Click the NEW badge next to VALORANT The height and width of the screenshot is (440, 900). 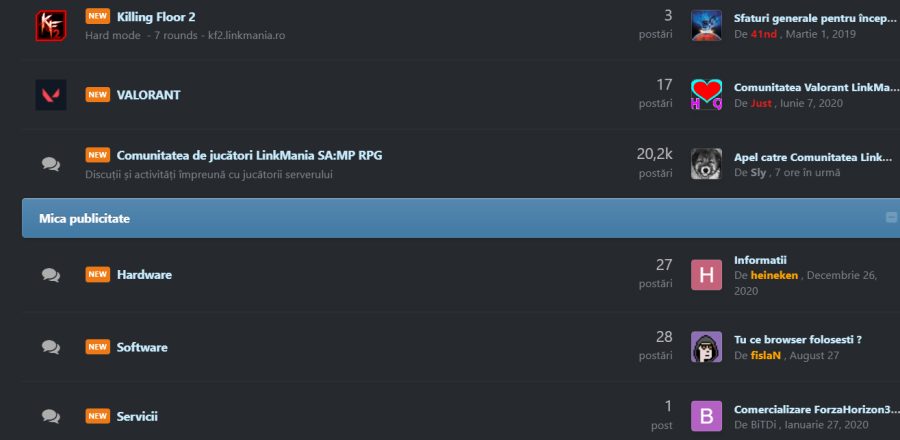[97, 95]
